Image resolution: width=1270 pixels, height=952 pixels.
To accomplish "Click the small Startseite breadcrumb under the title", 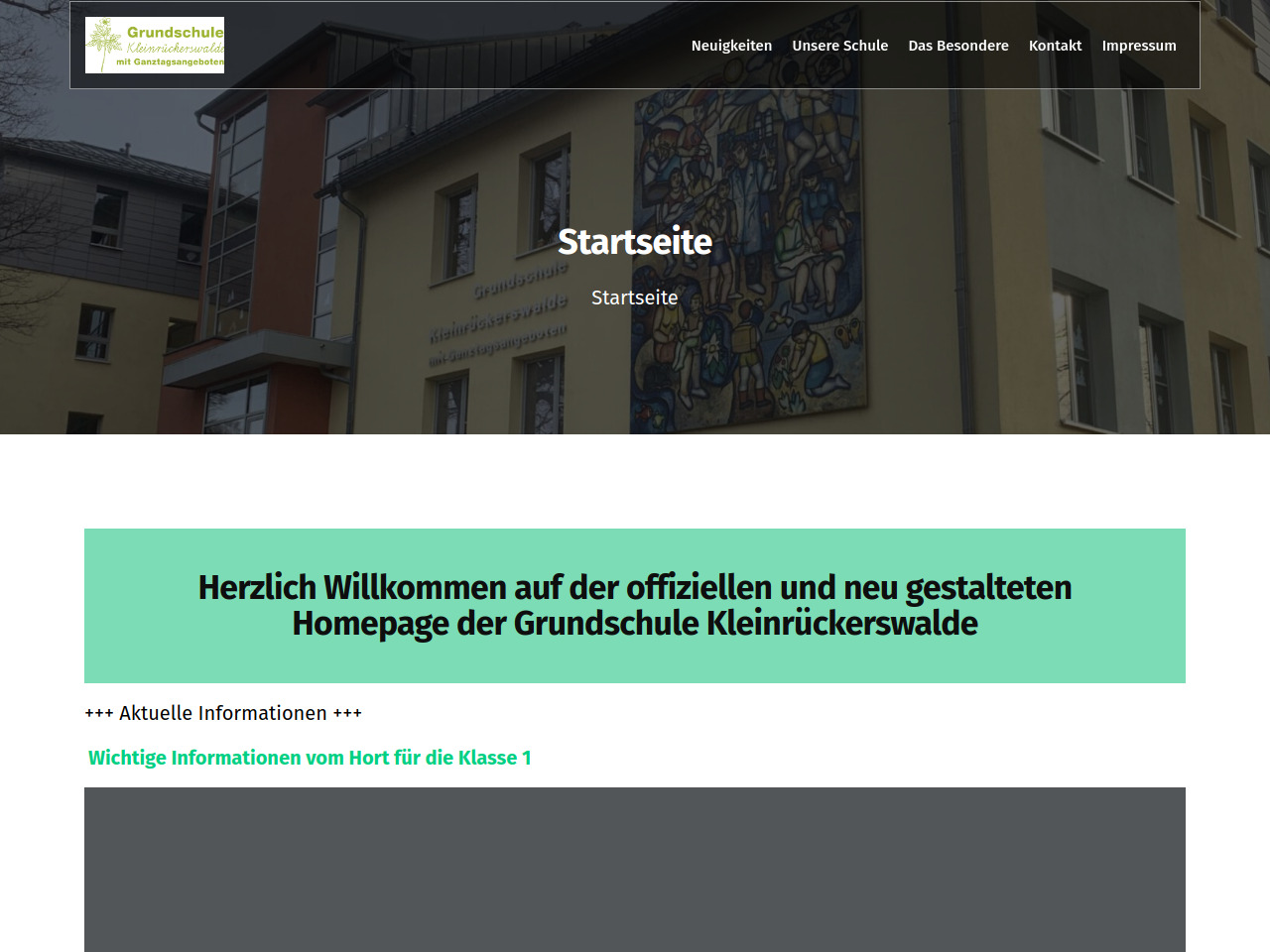I will (635, 297).
